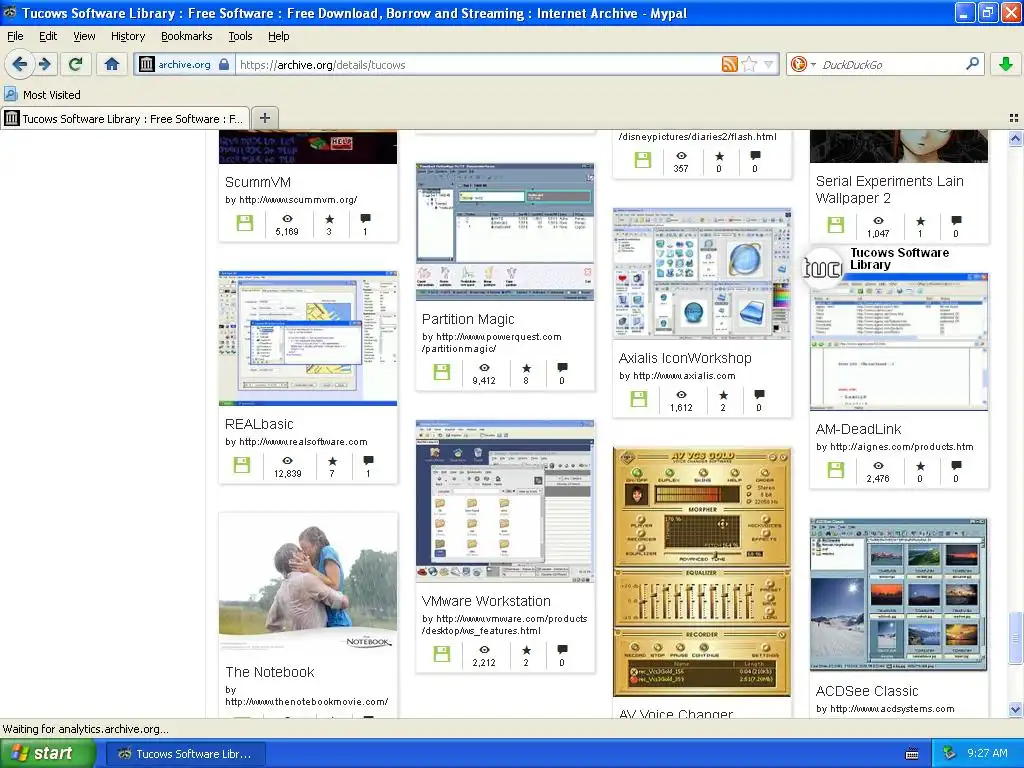The height and width of the screenshot is (768, 1024).
Task: Click the Axialis IconWorkshop floppy icon
Action: 639,399
